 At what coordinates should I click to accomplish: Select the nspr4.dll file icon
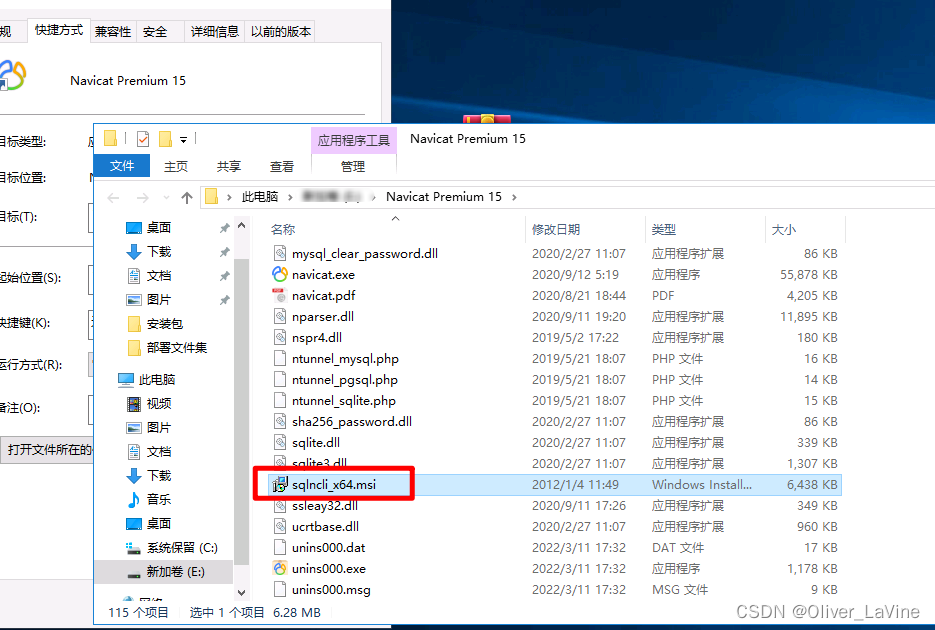[x=280, y=337]
